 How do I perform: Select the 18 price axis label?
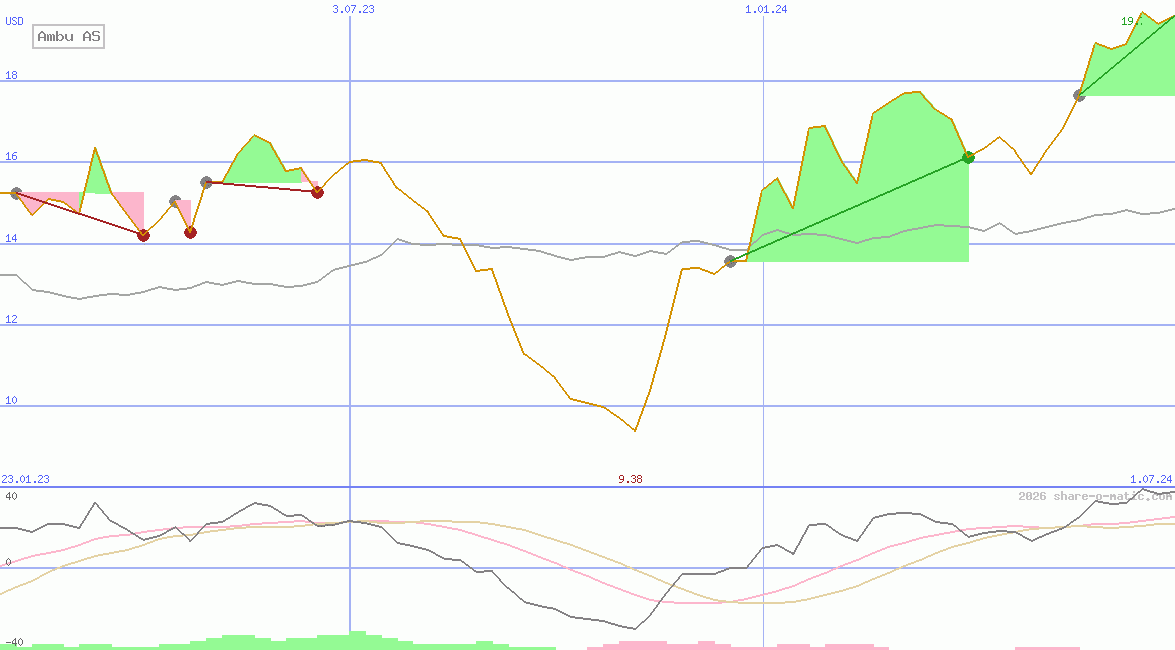[12, 75]
